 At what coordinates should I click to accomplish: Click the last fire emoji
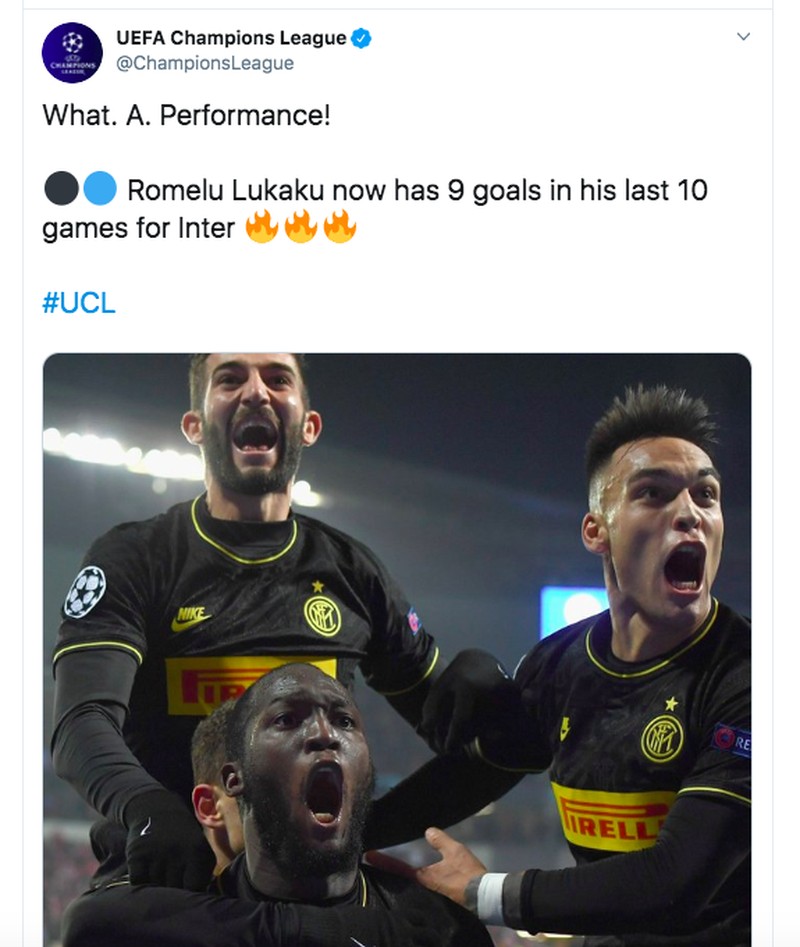[340, 228]
